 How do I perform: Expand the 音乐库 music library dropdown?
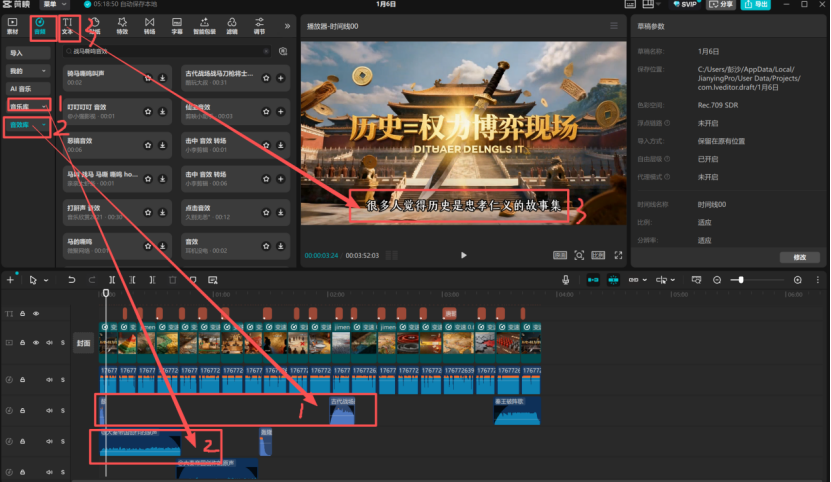click(28, 107)
